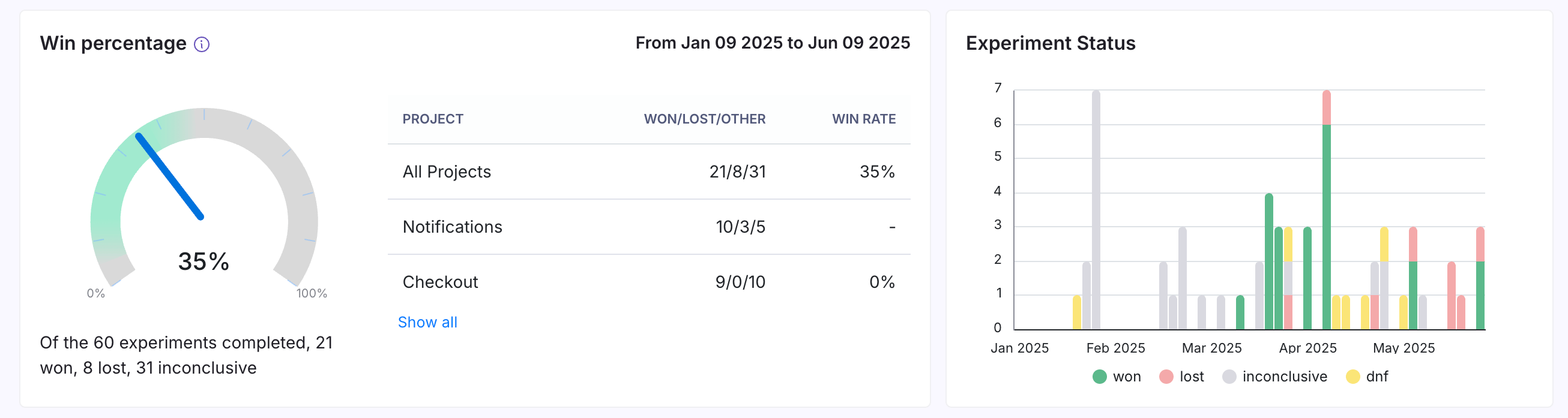Click the Win percentage info icon
Image resolution: width=1568 pixels, height=418 pixels.
202,44
